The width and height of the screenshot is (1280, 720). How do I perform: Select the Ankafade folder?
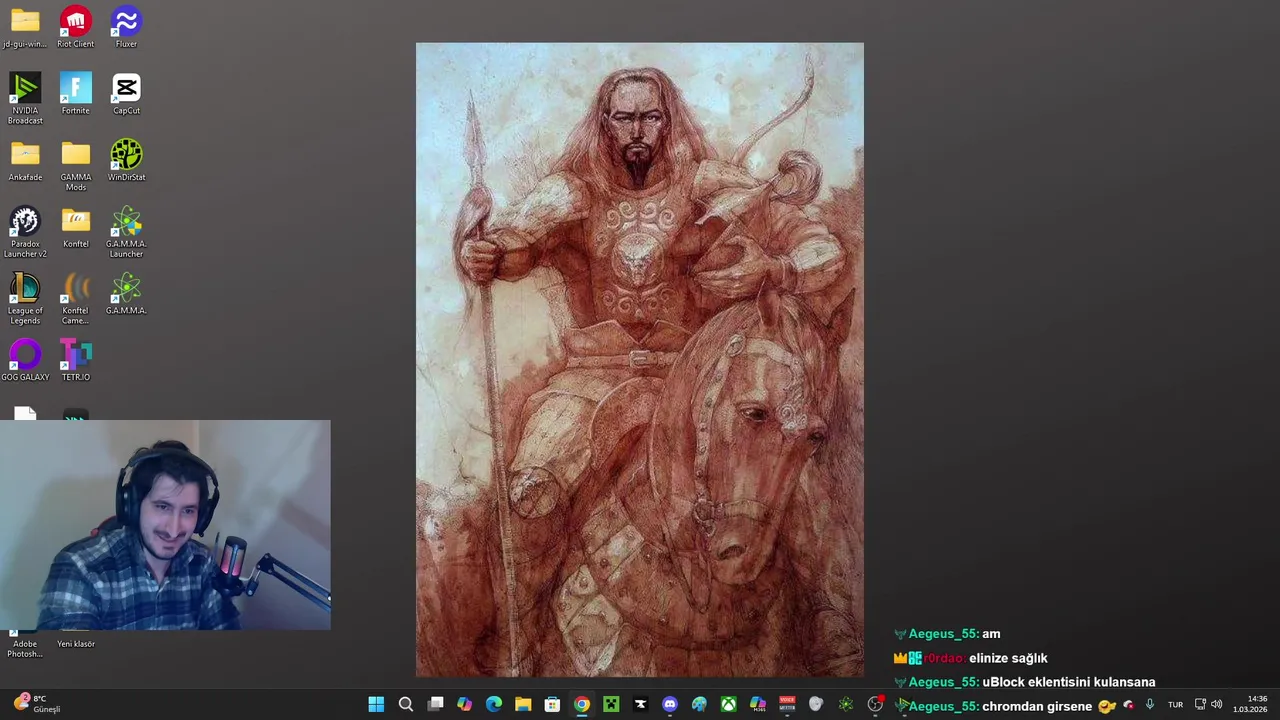click(x=25, y=161)
